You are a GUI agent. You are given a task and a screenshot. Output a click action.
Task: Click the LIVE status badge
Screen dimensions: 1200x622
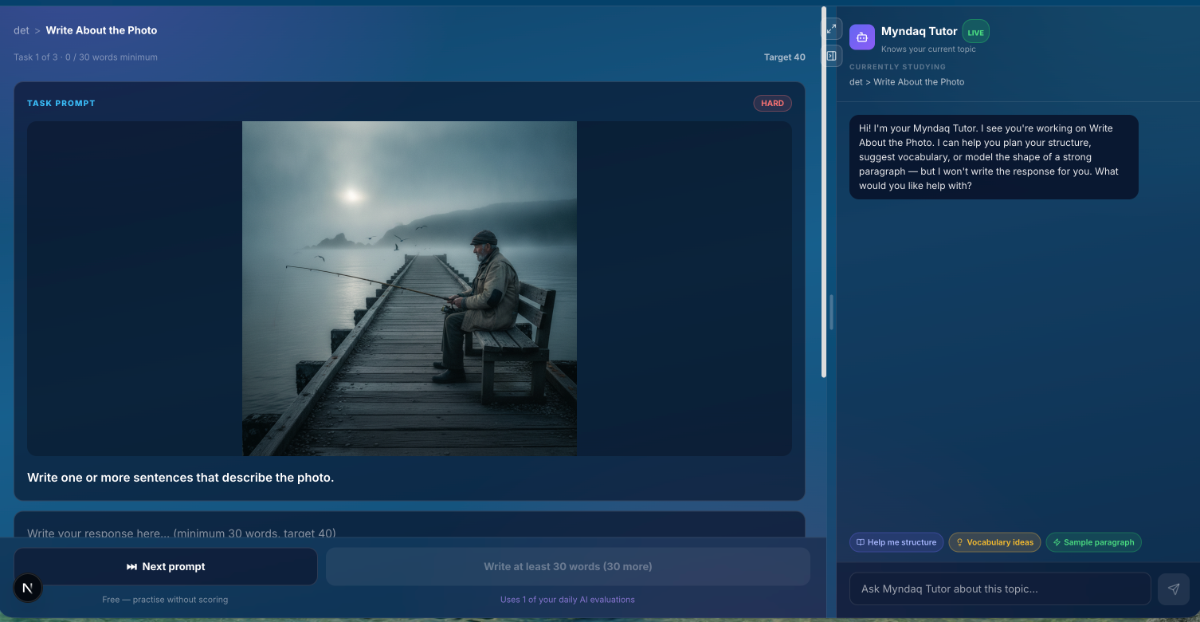point(975,32)
